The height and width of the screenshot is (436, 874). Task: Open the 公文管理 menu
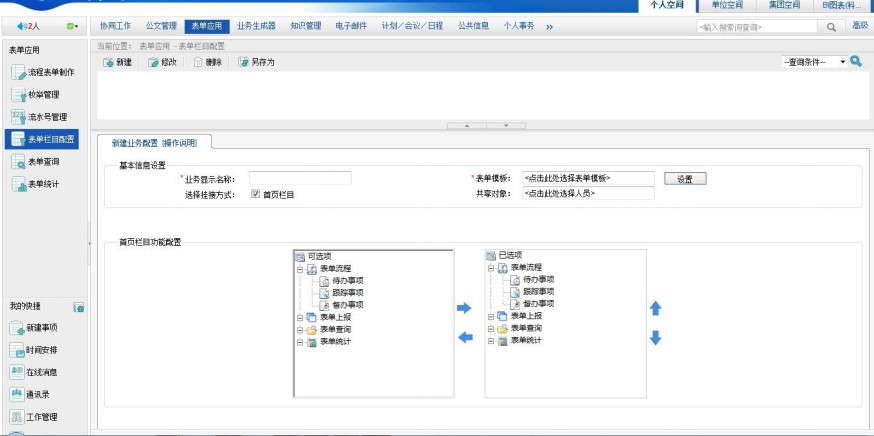[161, 26]
